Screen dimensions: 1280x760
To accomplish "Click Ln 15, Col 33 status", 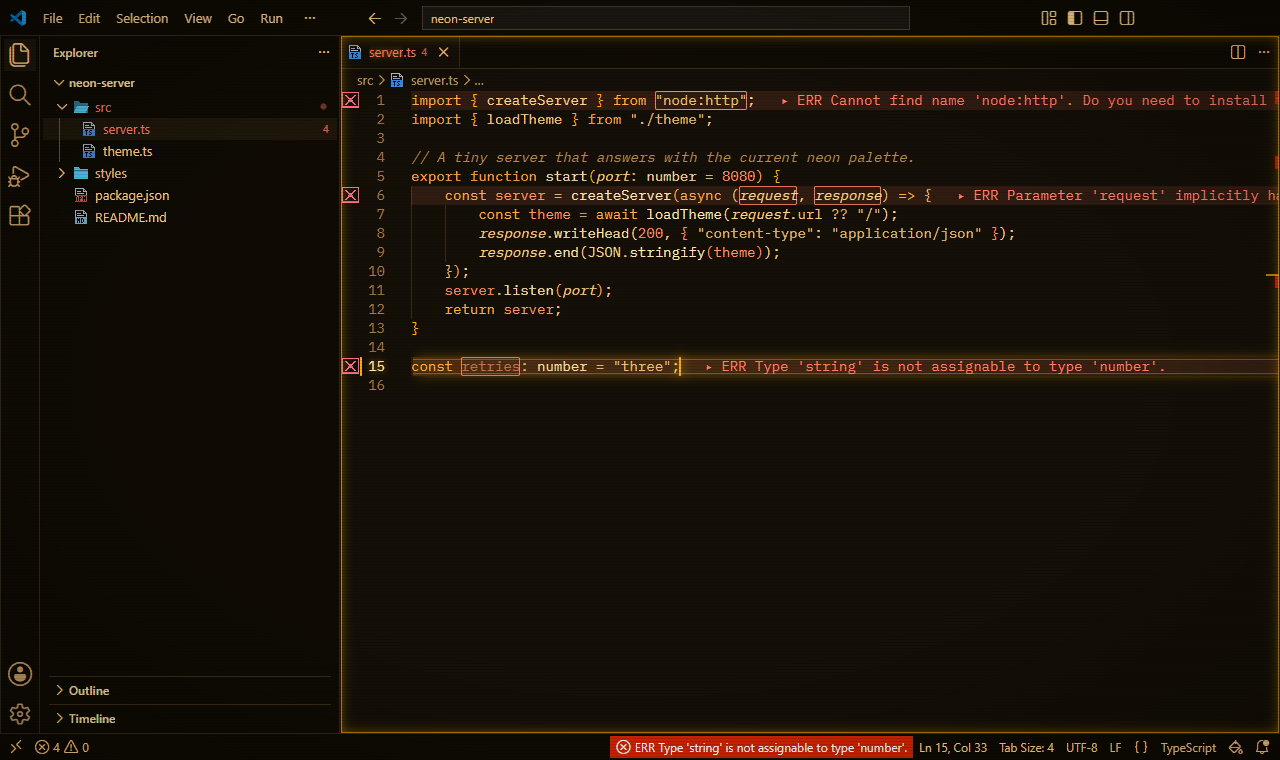I will 953,747.
